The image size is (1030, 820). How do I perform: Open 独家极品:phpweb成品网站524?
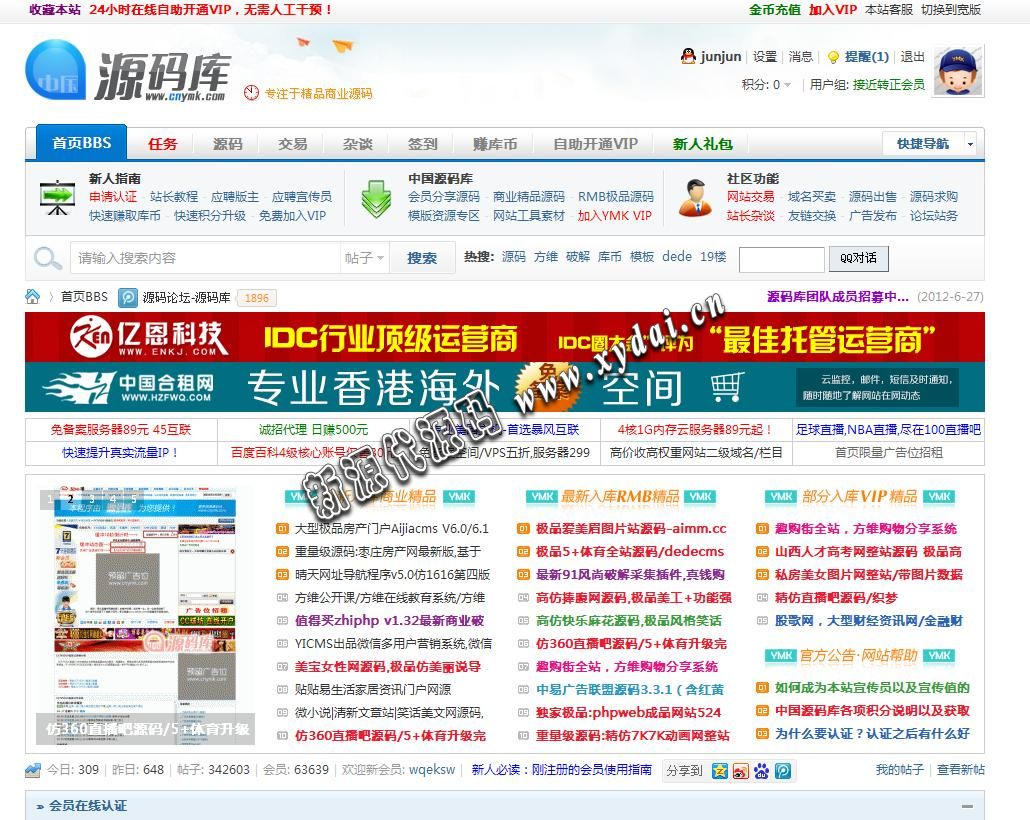(x=628, y=713)
